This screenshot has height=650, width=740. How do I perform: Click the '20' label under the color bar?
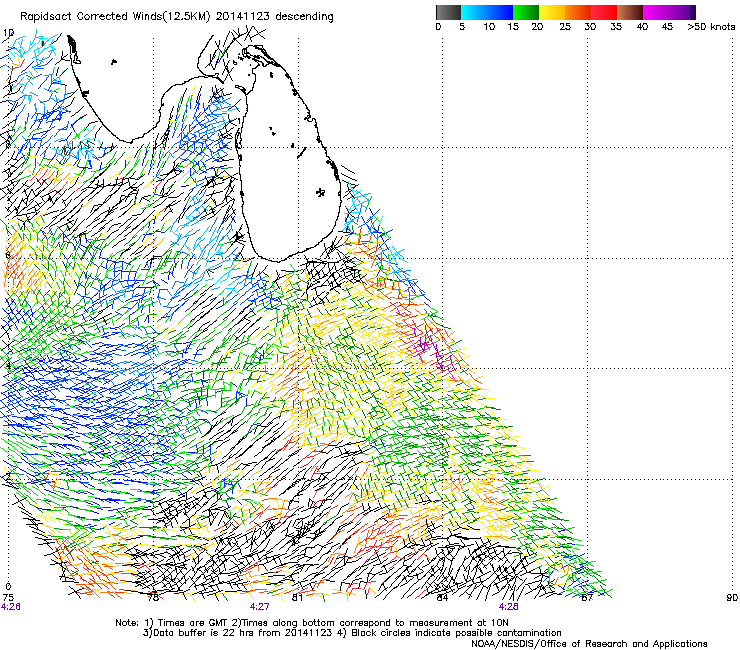[x=537, y=27]
